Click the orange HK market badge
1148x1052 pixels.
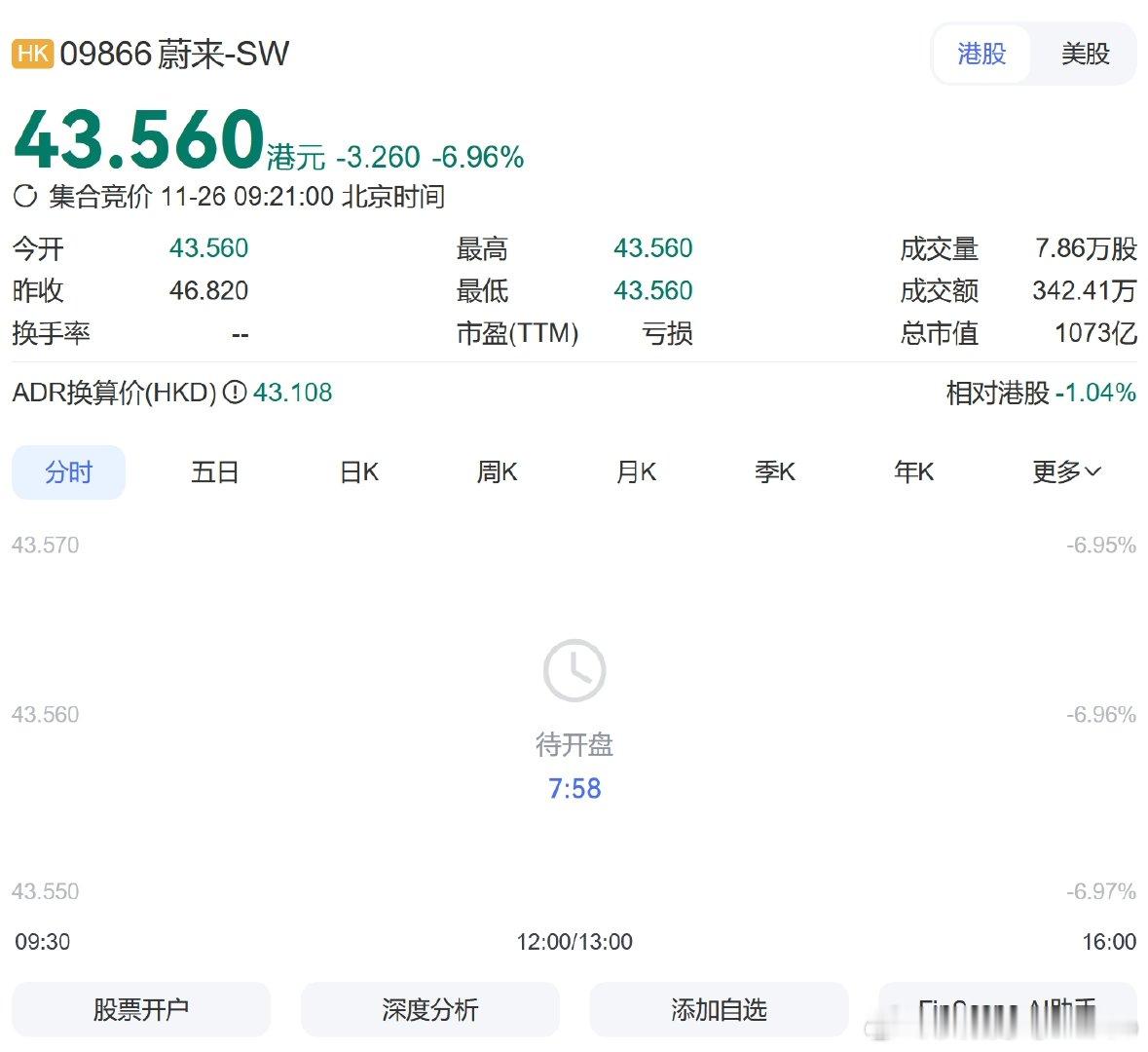(33, 55)
